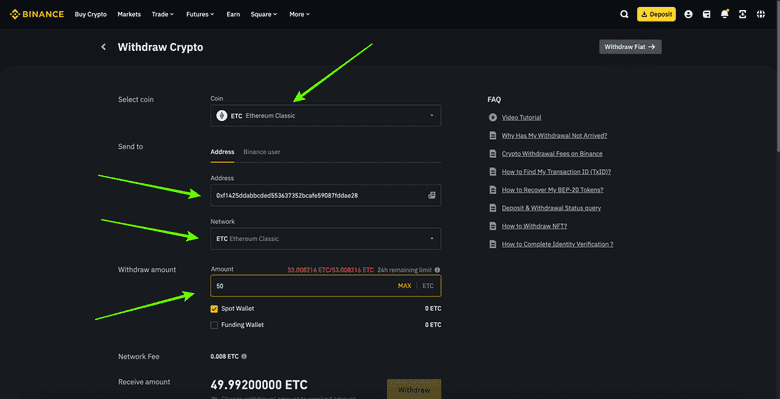Switch to the Binance user tab
The height and width of the screenshot is (399, 780).
coord(262,152)
